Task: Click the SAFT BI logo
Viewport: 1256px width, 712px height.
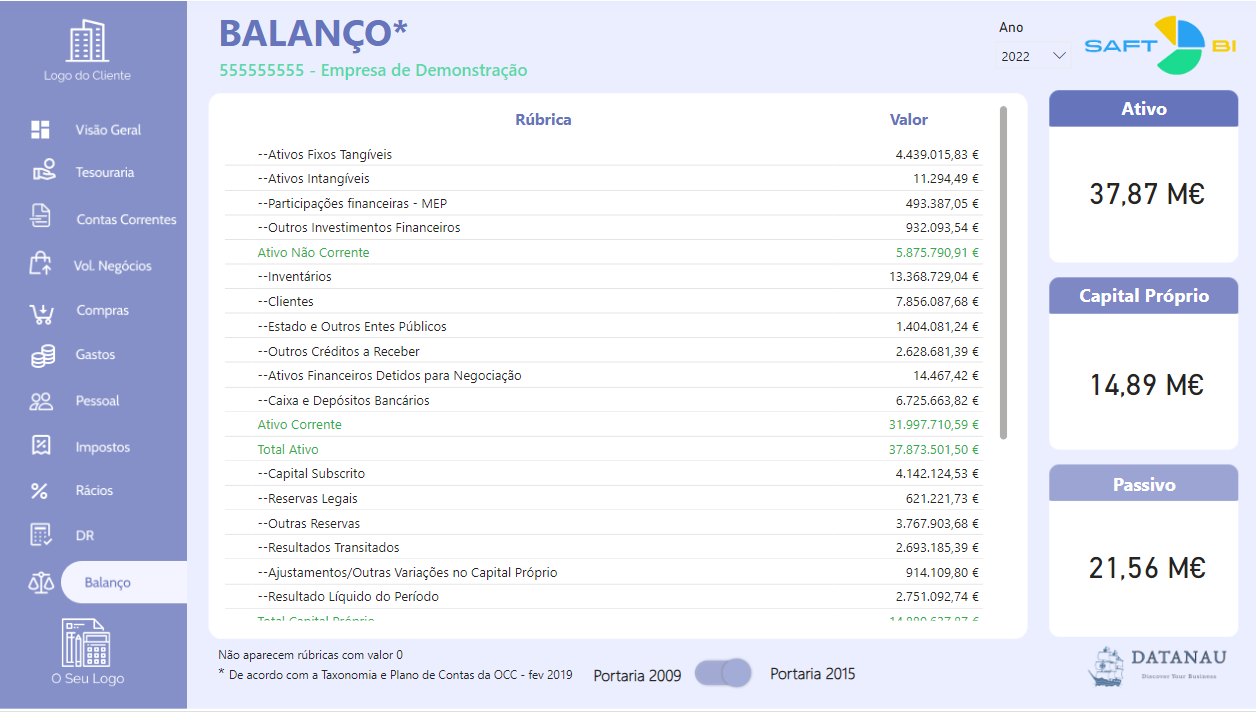Action: tap(1160, 45)
